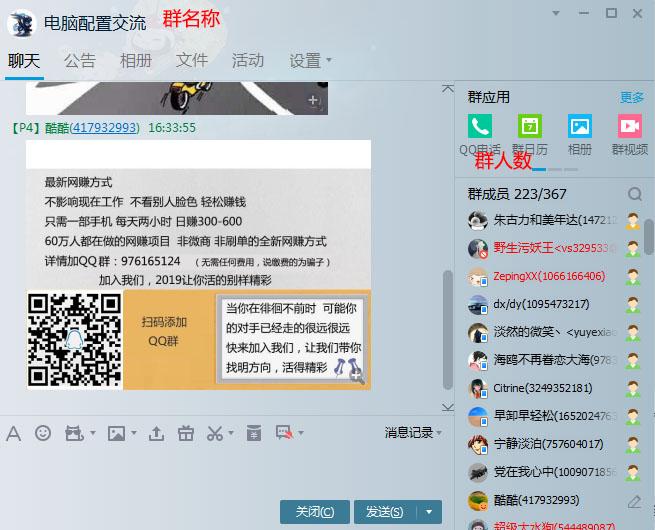The image size is (655, 530).
Task: Select member 早卸早轻松
Action: 554,416
